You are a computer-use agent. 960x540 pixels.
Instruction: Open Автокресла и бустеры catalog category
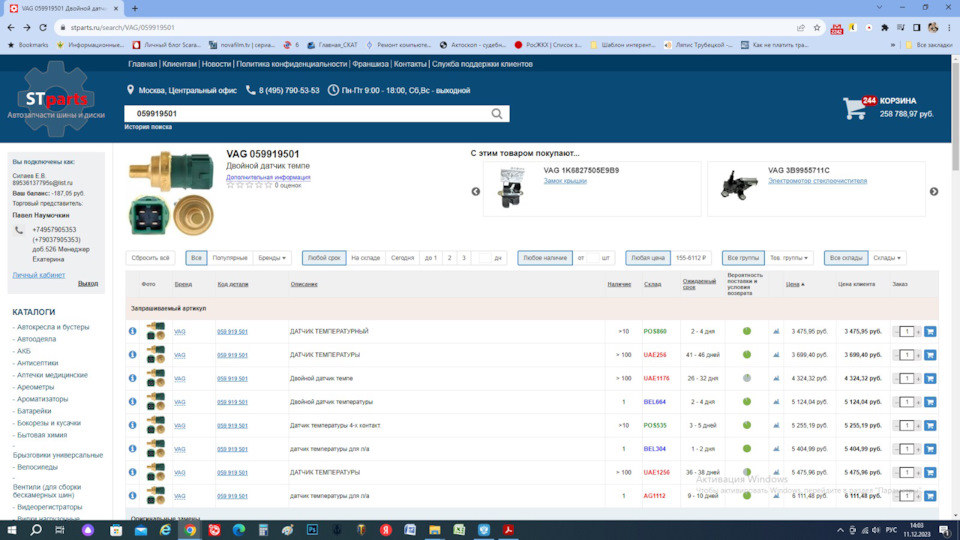point(53,327)
